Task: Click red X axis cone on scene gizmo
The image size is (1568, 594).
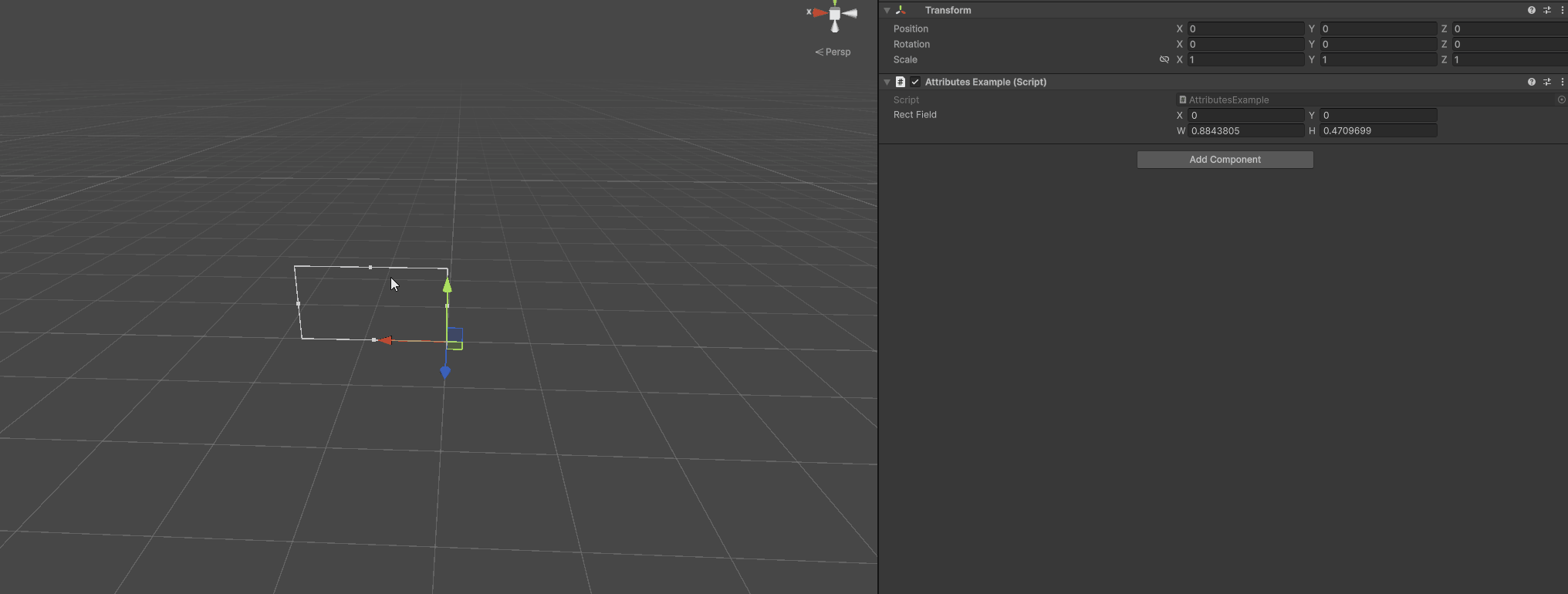Action: (819, 12)
